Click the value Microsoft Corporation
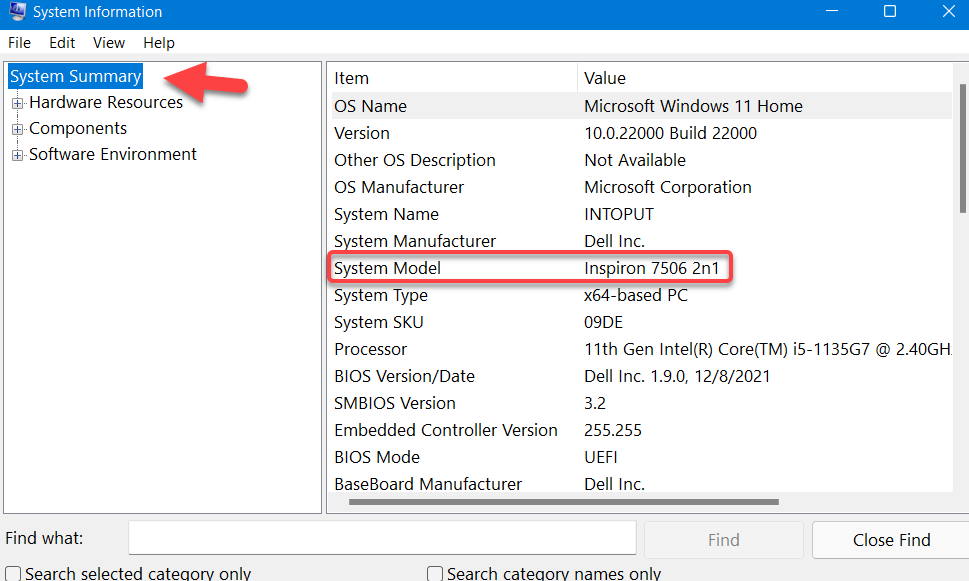 click(x=667, y=187)
